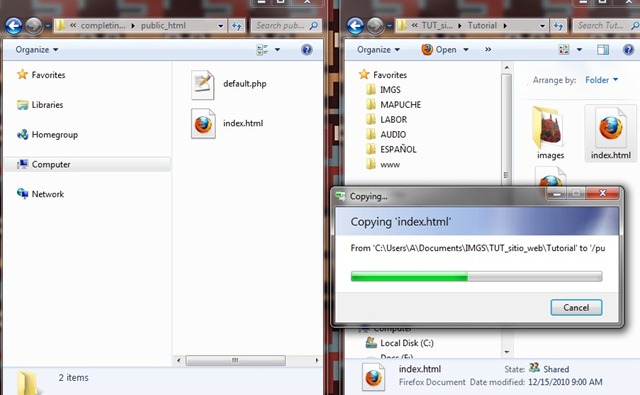Search box in public_html window
The height and width of the screenshot is (395, 640).
[285, 26]
